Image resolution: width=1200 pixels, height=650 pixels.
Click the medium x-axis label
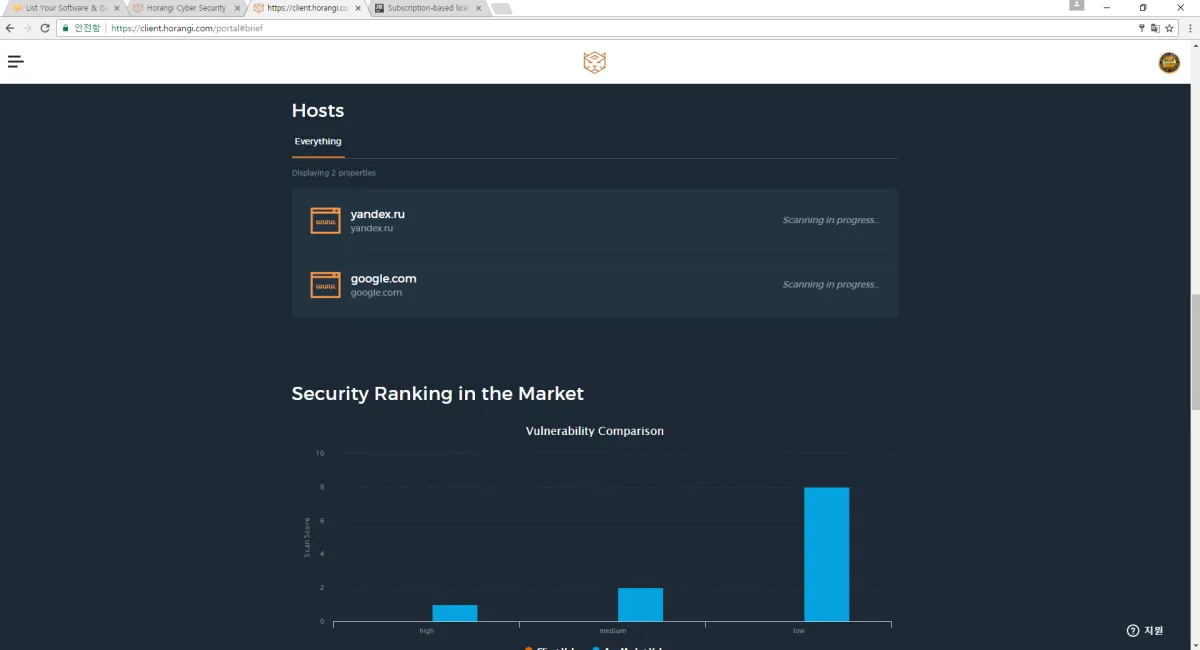(x=613, y=631)
